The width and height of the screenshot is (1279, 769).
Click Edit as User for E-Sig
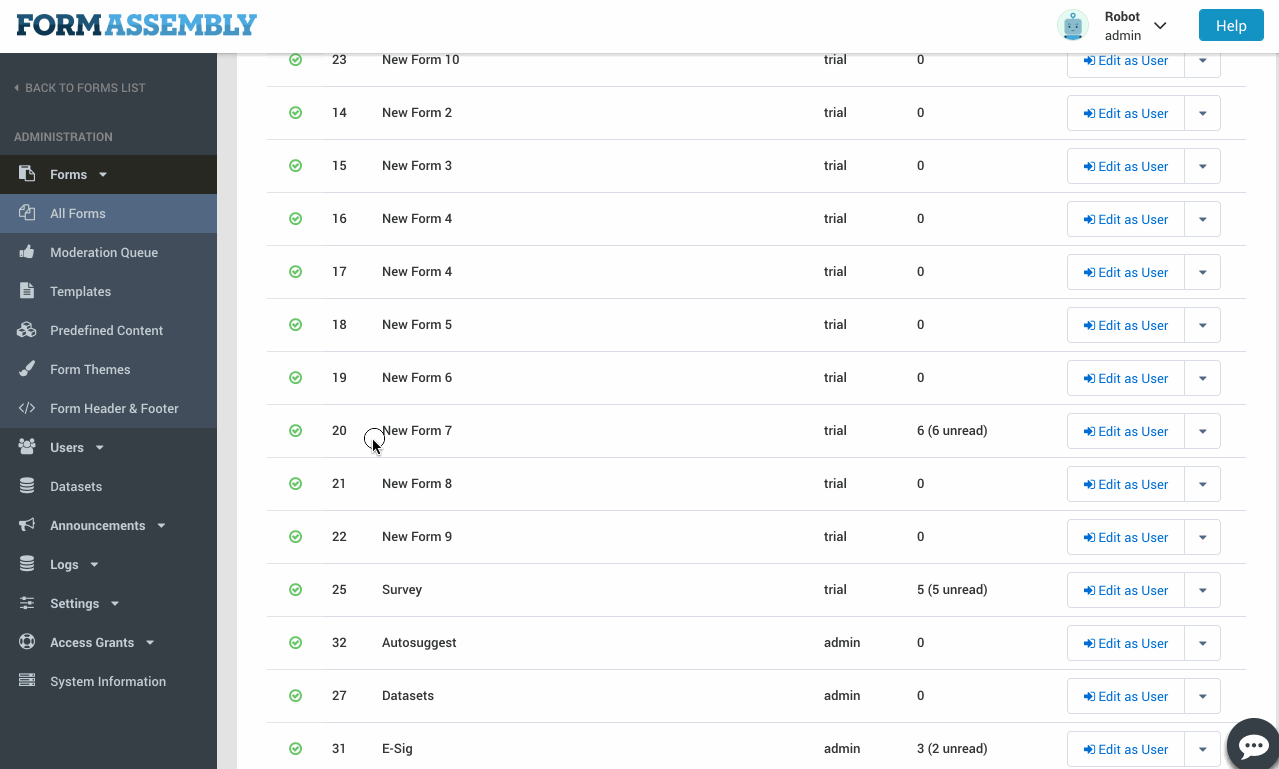coord(1125,749)
